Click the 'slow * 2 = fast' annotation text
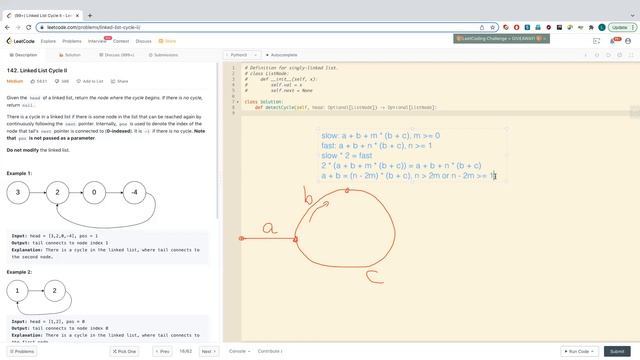Image resolution: width=640 pixels, height=360 pixels. [347, 156]
